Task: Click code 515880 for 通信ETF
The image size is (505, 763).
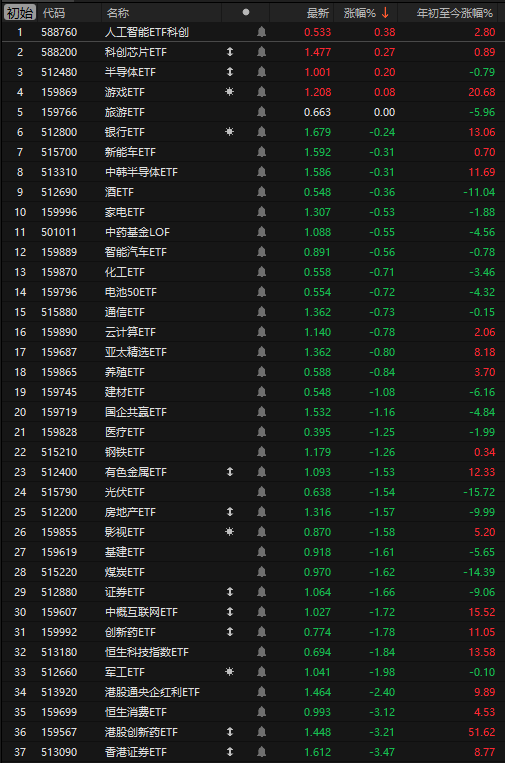Action: [x=59, y=312]
